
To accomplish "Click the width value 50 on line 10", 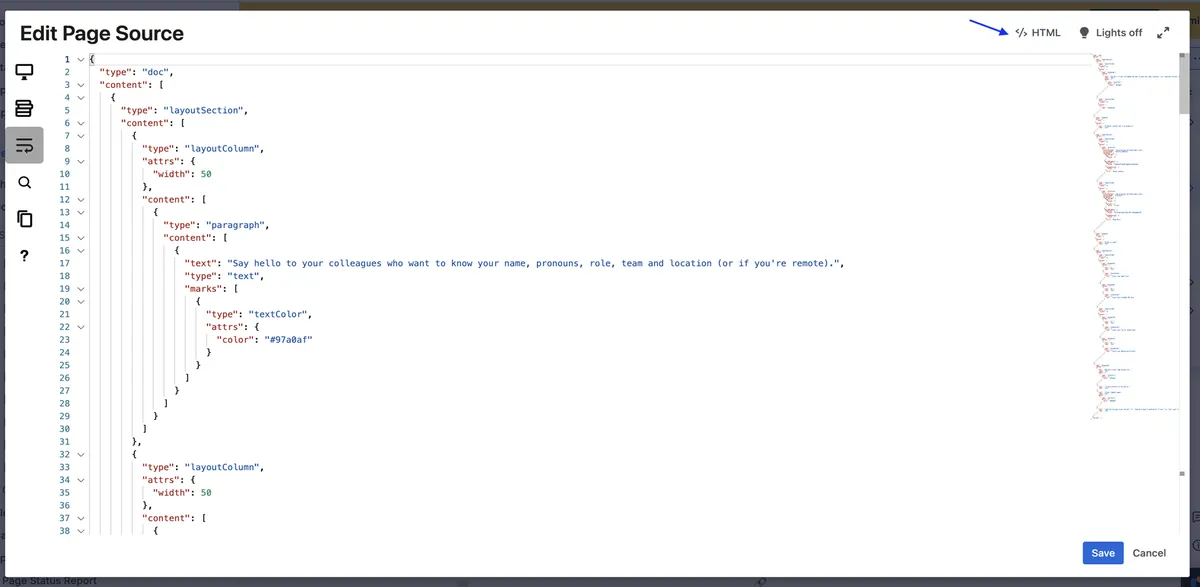I will click(x=206, y=174).
